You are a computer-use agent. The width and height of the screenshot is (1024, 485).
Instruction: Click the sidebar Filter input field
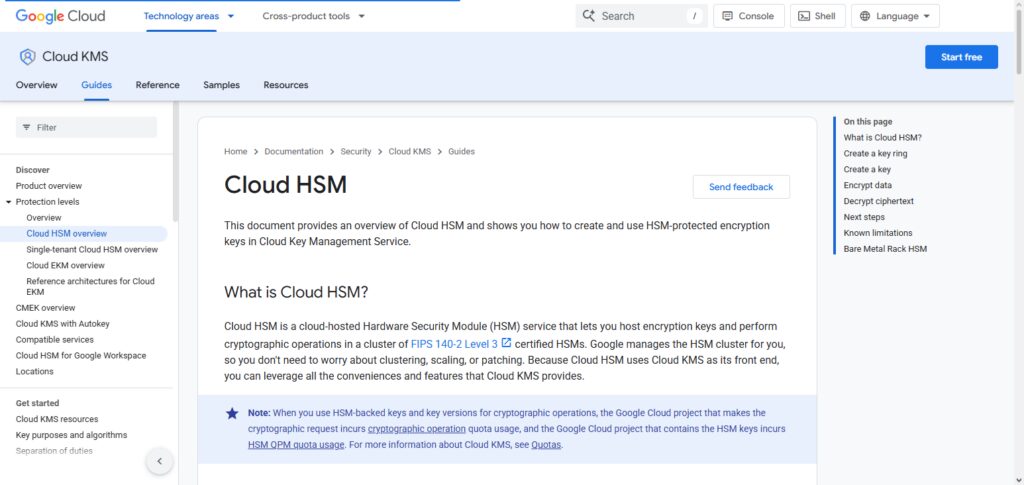pos(86,127)
